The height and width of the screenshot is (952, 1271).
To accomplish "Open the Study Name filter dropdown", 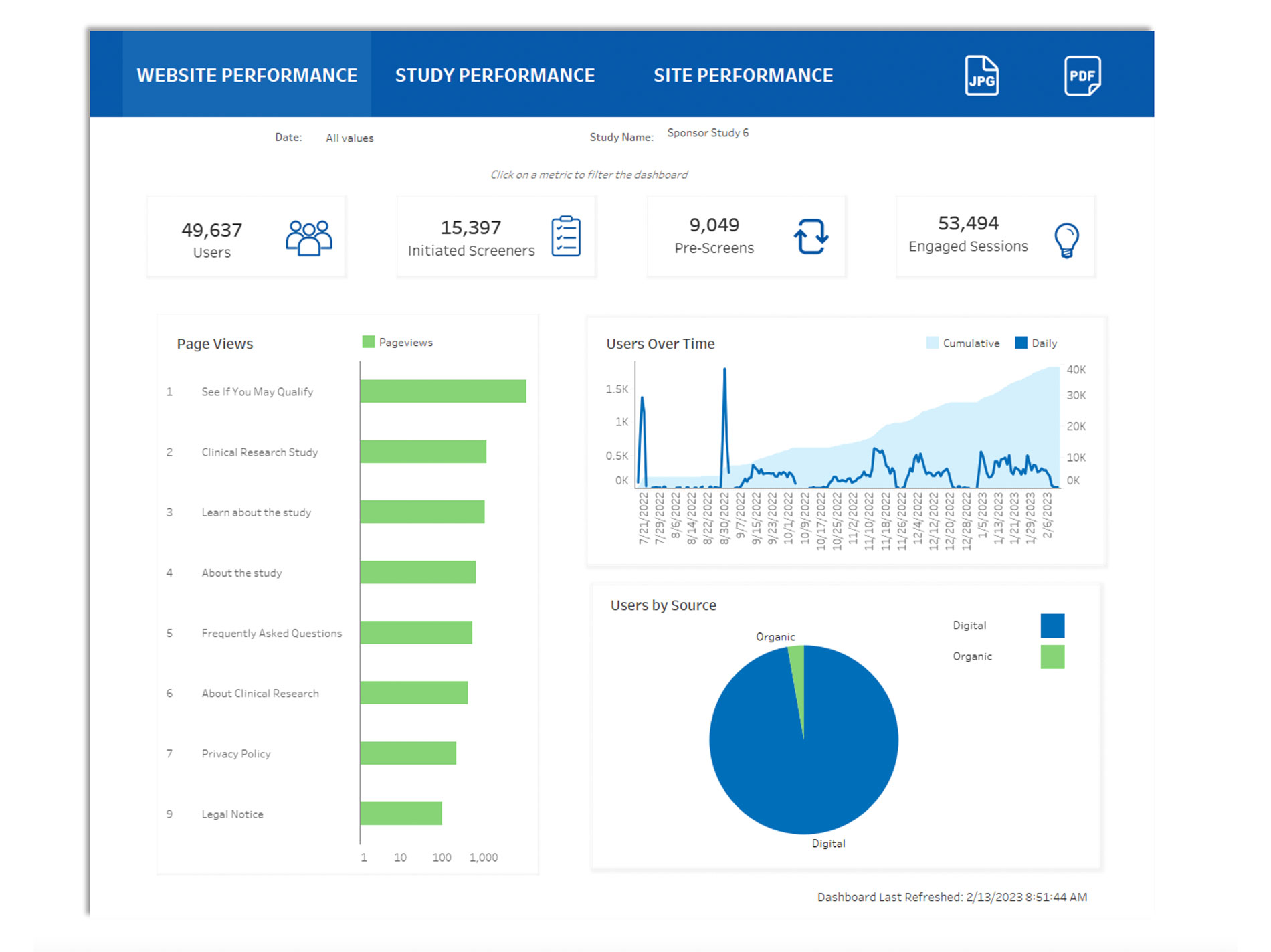I will tap(707, 133).
